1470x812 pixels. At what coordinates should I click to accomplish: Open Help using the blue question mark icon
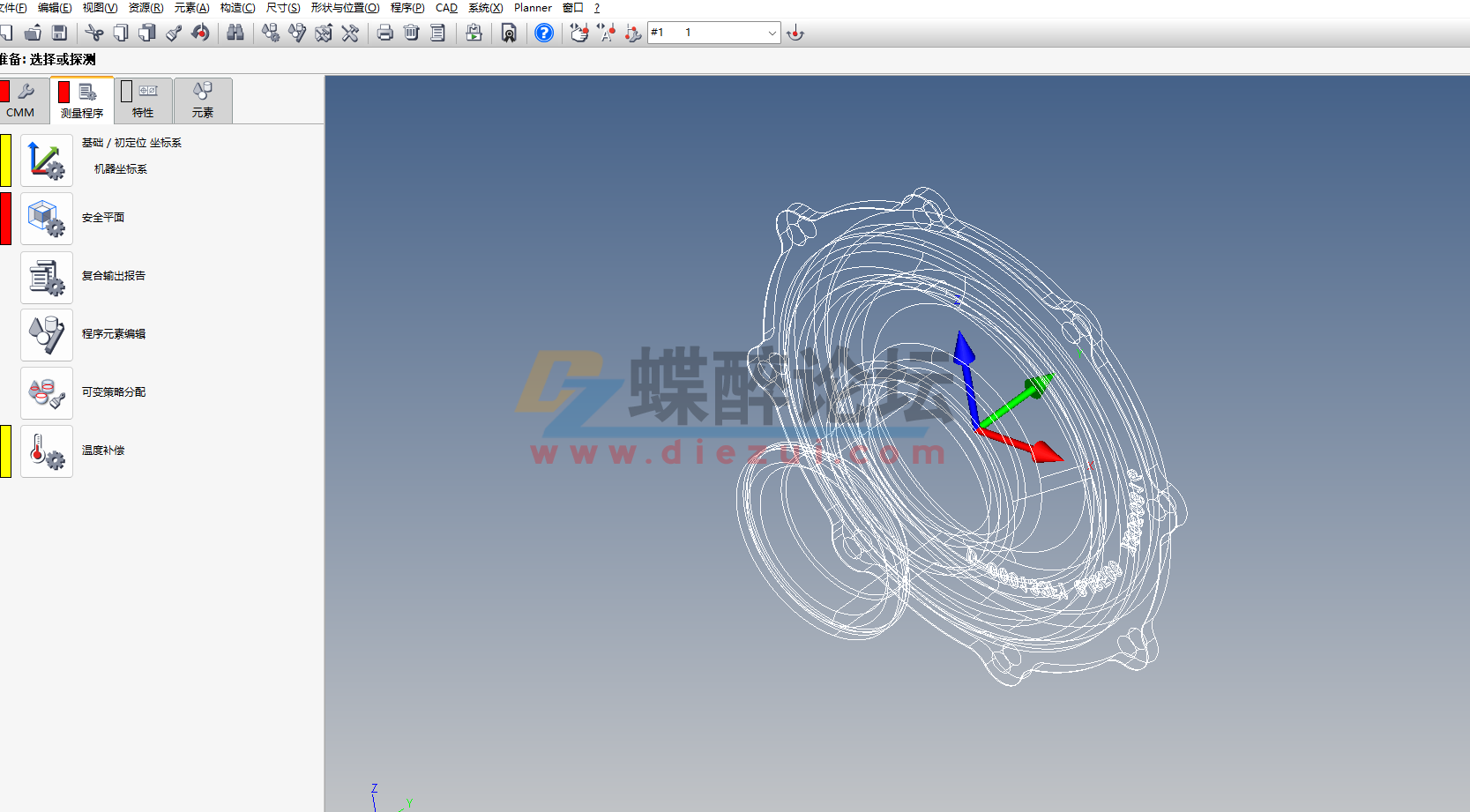pos(544,33)
